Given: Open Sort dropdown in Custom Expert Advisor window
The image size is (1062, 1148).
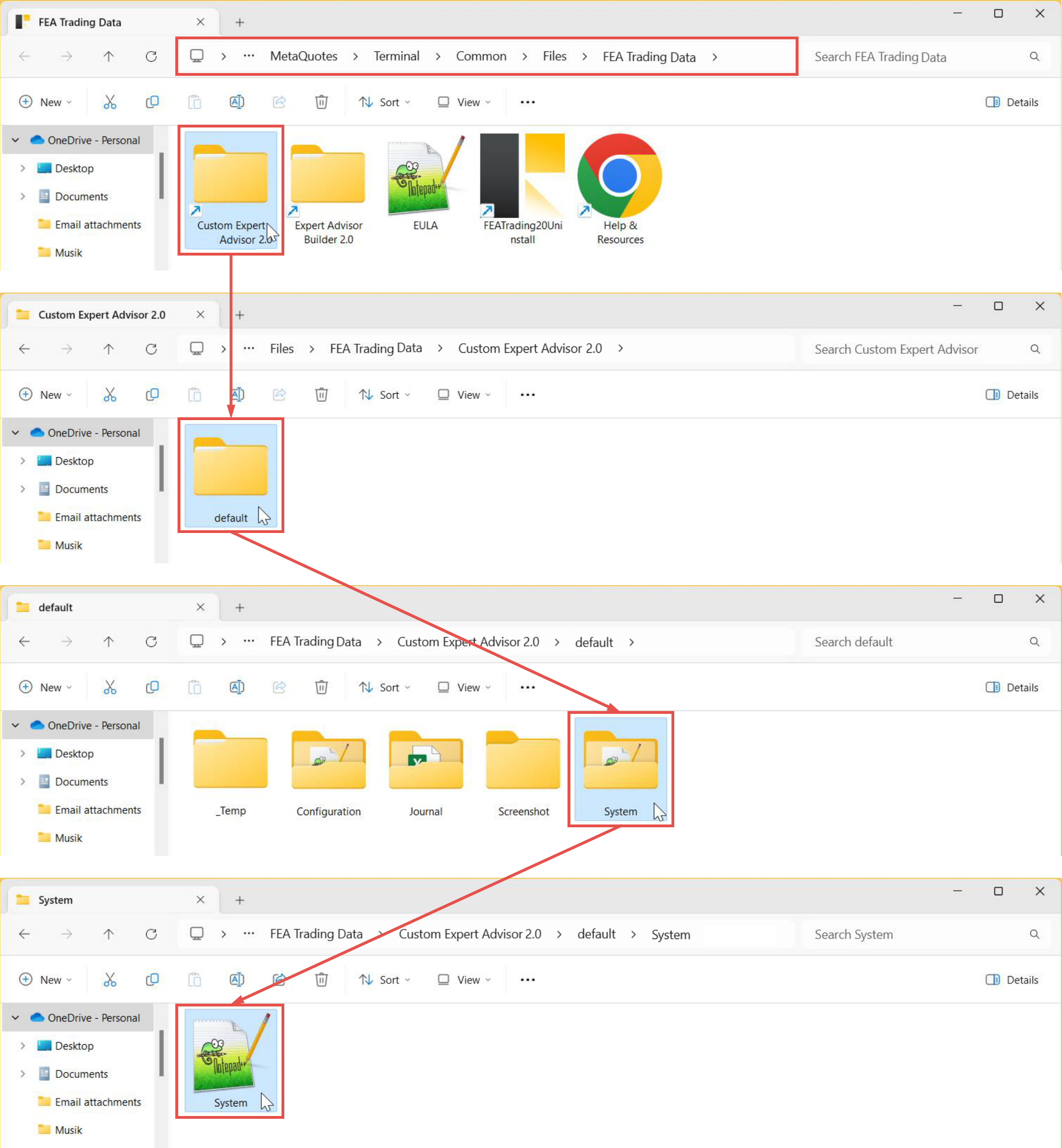Looking at the screenshot, I should tap(385, 394).
